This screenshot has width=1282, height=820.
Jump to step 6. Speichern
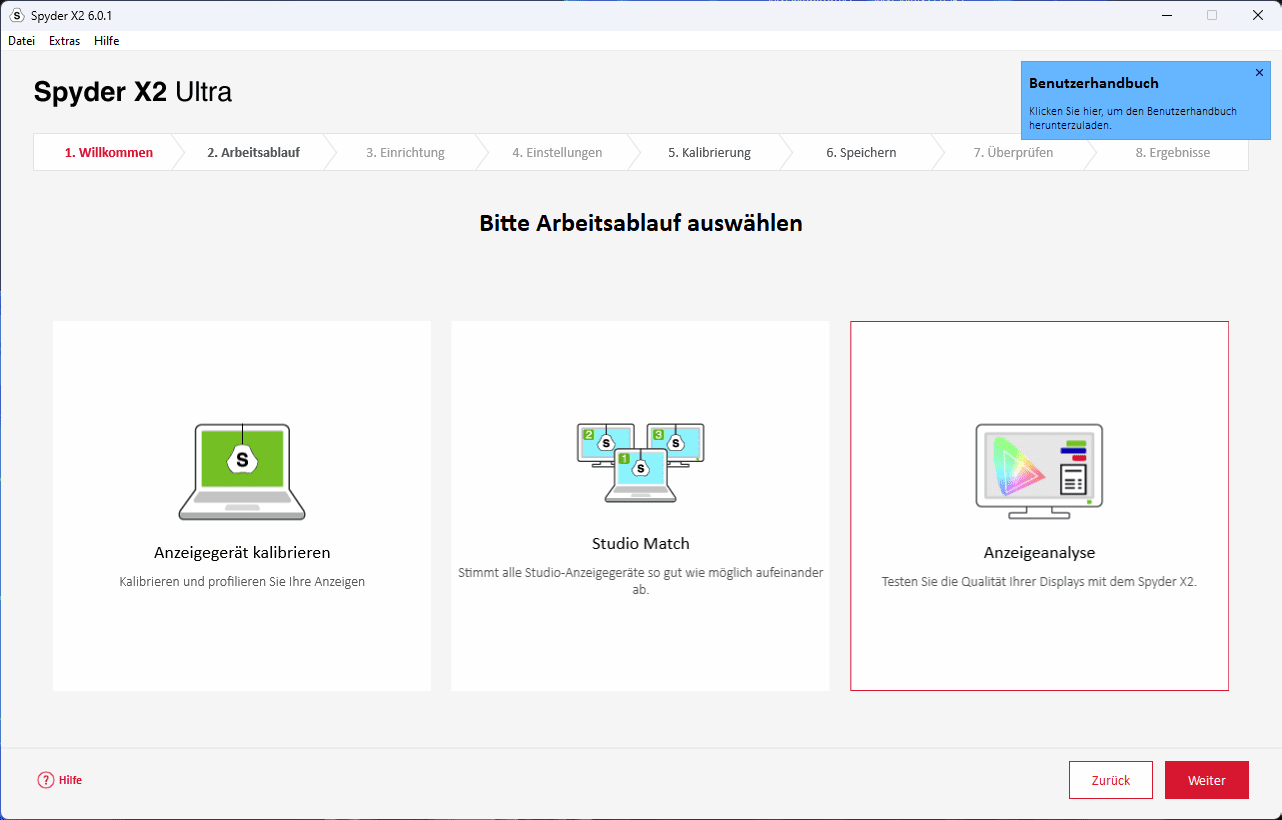click(x=861, y=153)
